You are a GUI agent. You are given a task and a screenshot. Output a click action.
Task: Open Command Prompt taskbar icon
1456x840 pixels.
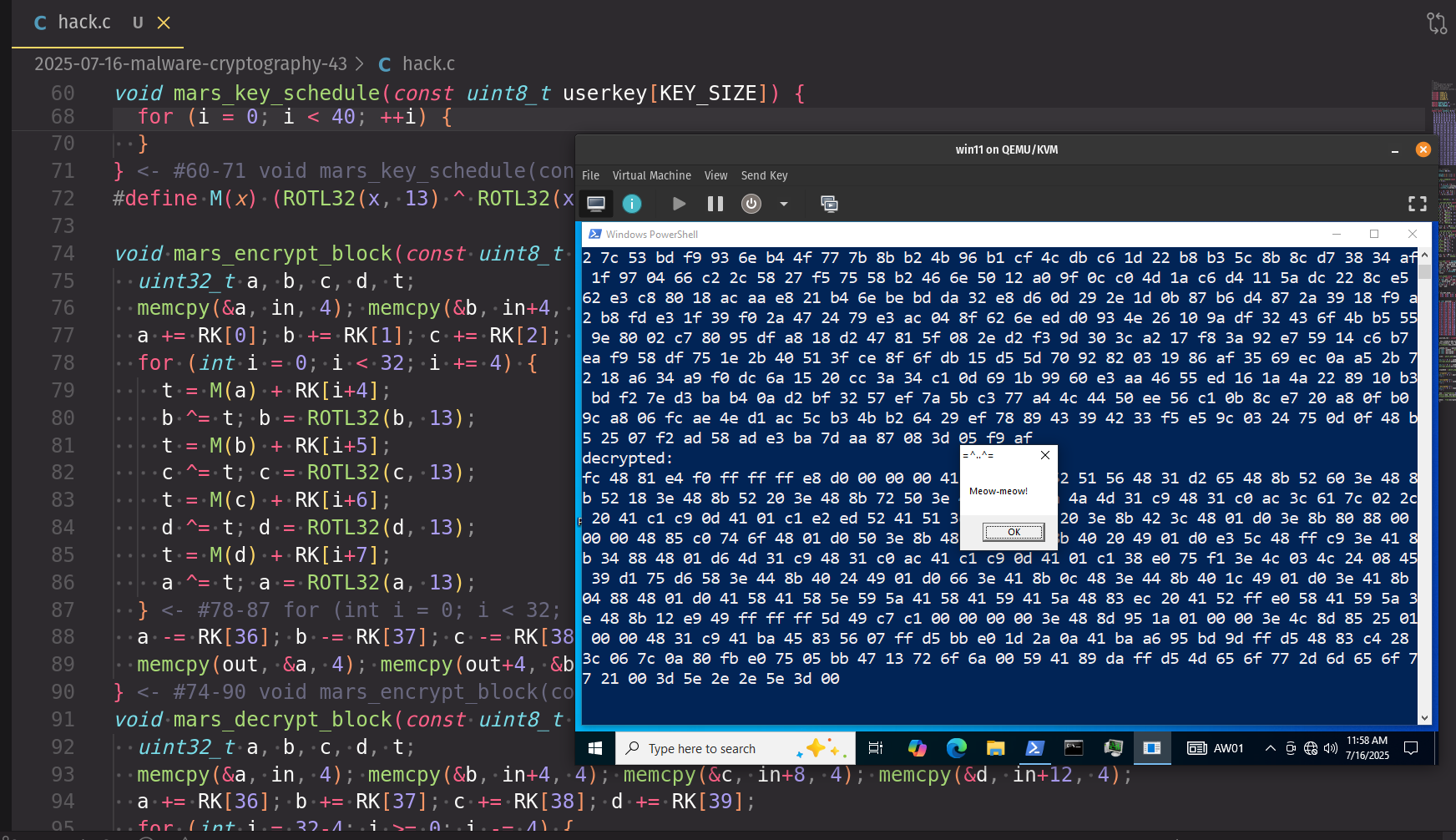tap(1074, 748)
